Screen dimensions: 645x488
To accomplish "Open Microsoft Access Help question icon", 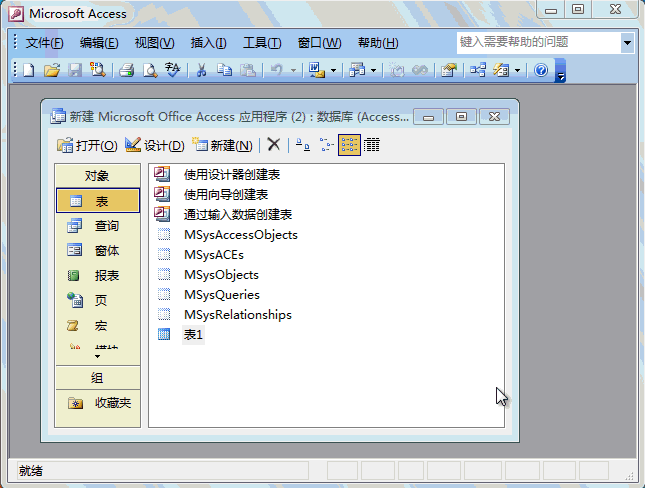I will (x=541, y=70).
